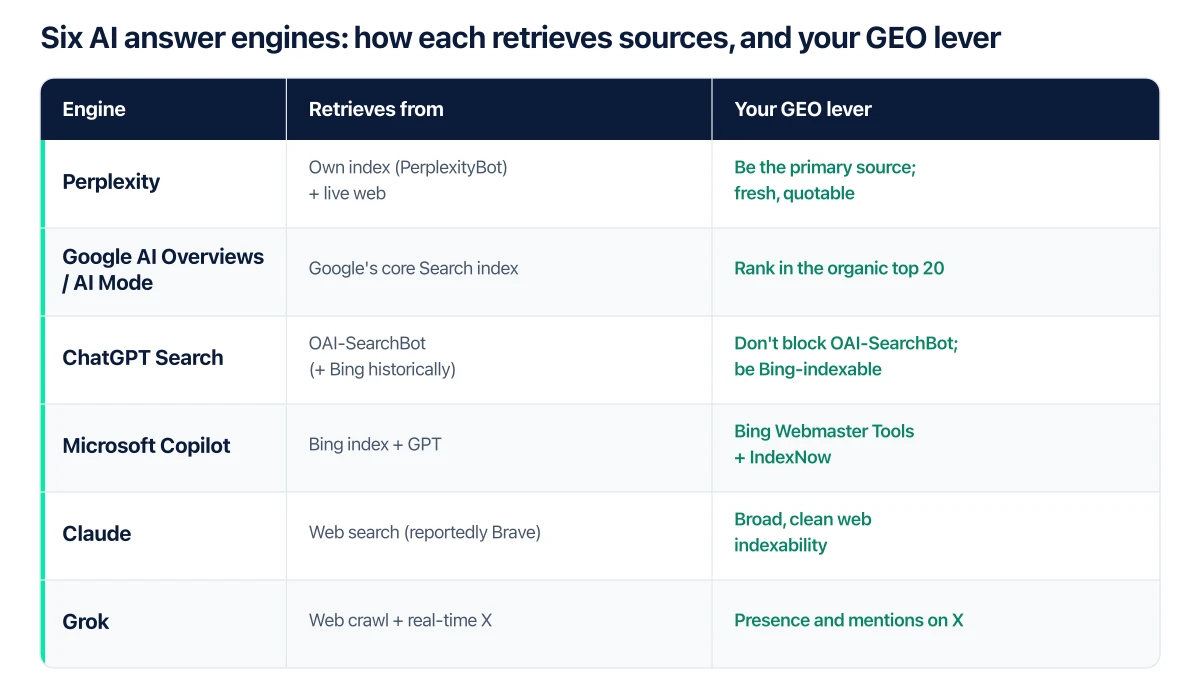Select the Google AI Overviews / AI Mode cell
Image resolution: width=1200 pixels, height=692 pixels.
coord(163,270)
